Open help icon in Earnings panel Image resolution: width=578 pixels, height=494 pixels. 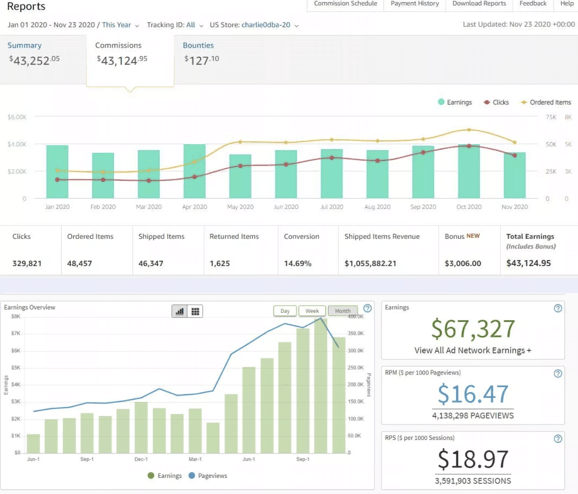point(558,308)
